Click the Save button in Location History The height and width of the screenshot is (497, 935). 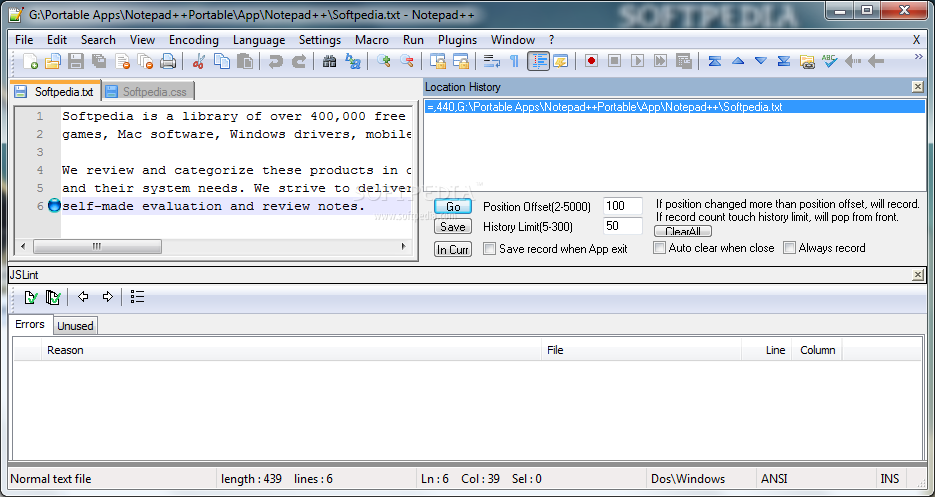[x=453, y=227]
